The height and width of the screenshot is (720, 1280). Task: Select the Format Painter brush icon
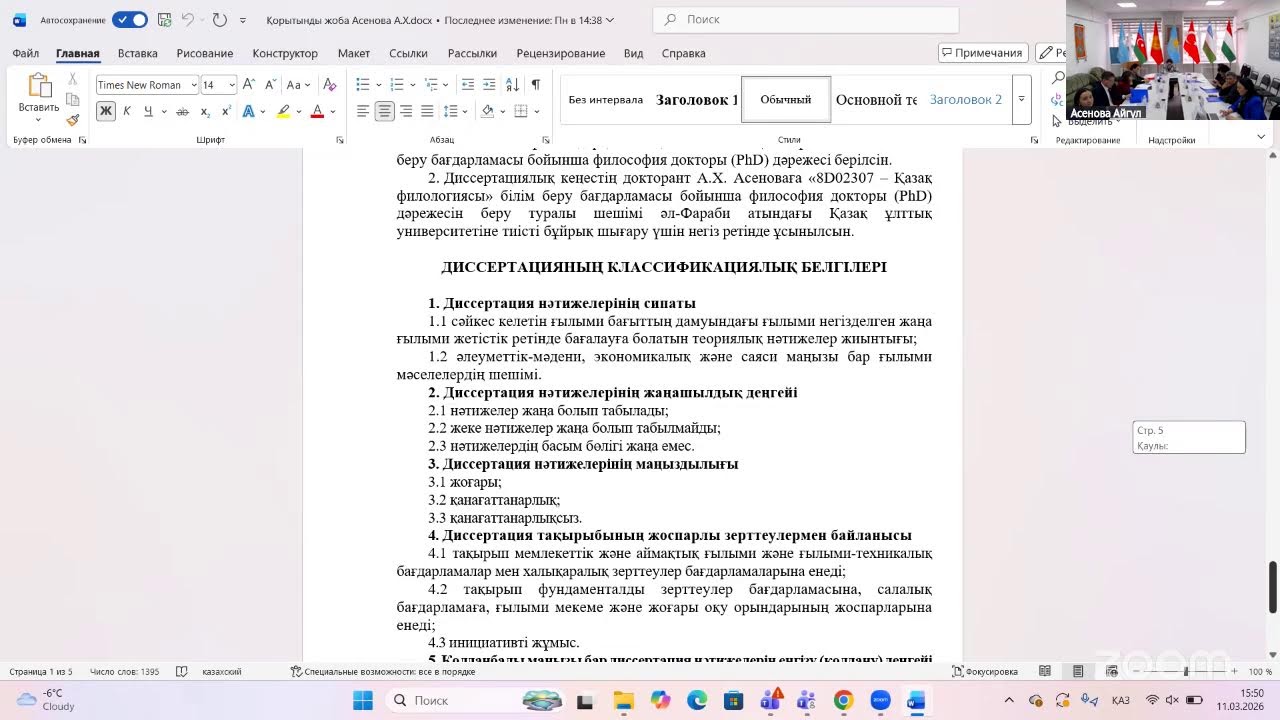73,120
